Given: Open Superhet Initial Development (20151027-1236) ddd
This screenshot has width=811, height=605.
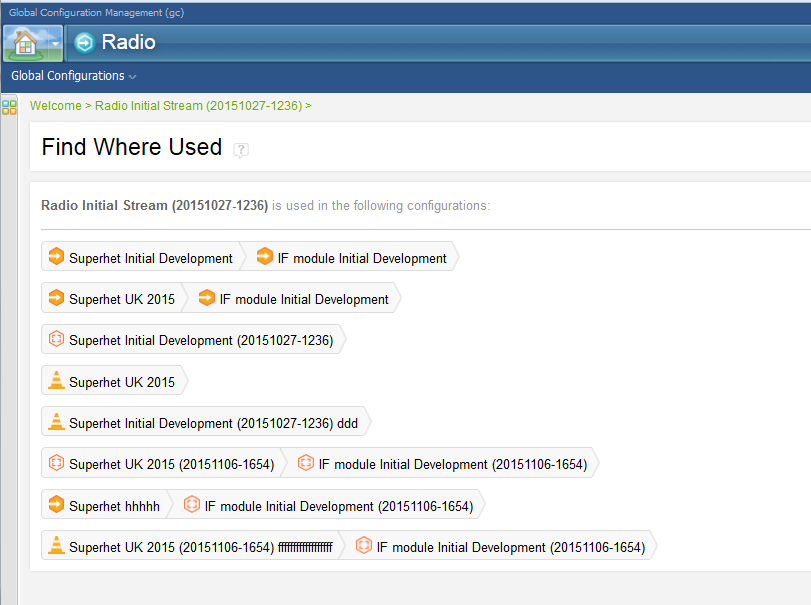Looking at the screenshot, I should [x=213, y=423].
